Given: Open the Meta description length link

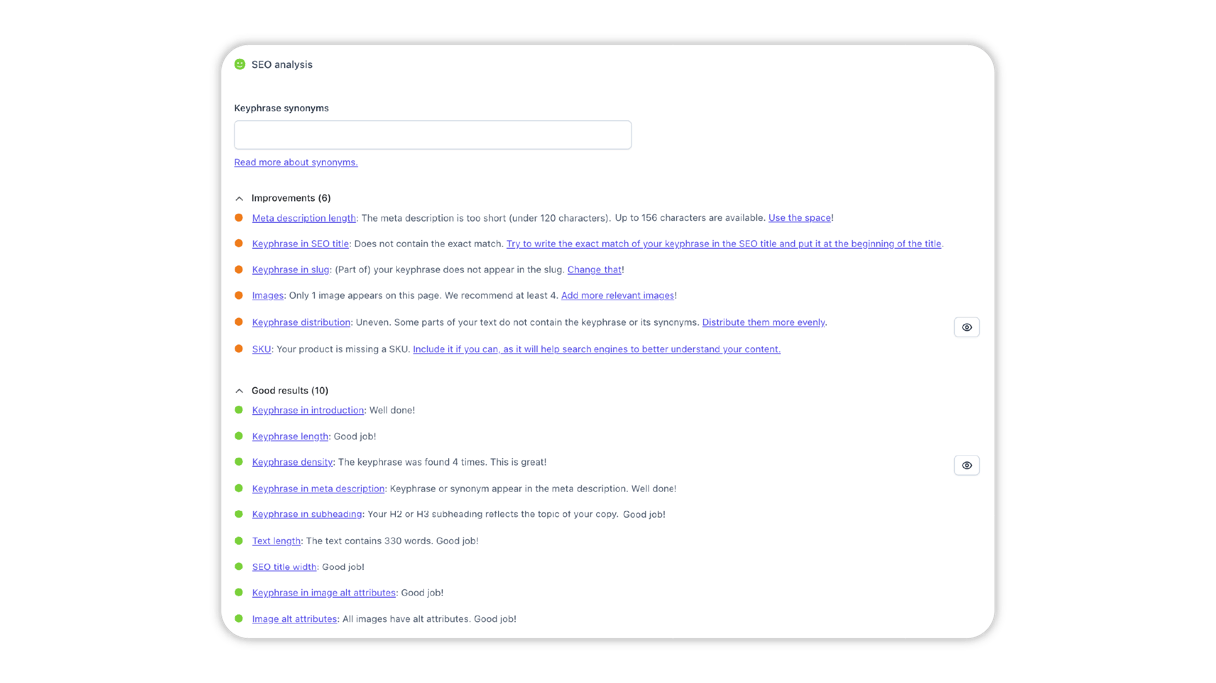Looking at the screenshot, I should point(303,218).
